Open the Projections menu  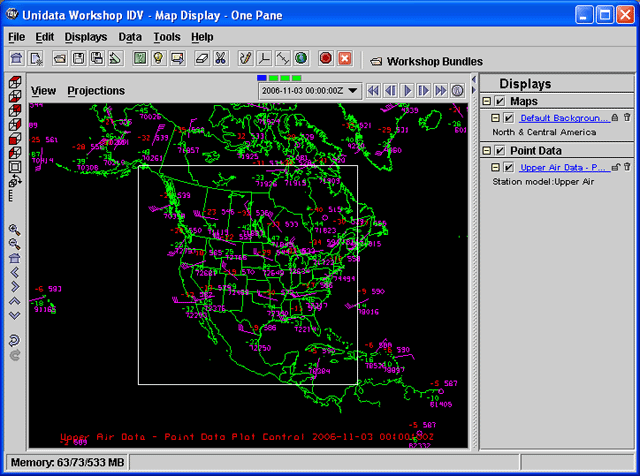tap(96, 91)
